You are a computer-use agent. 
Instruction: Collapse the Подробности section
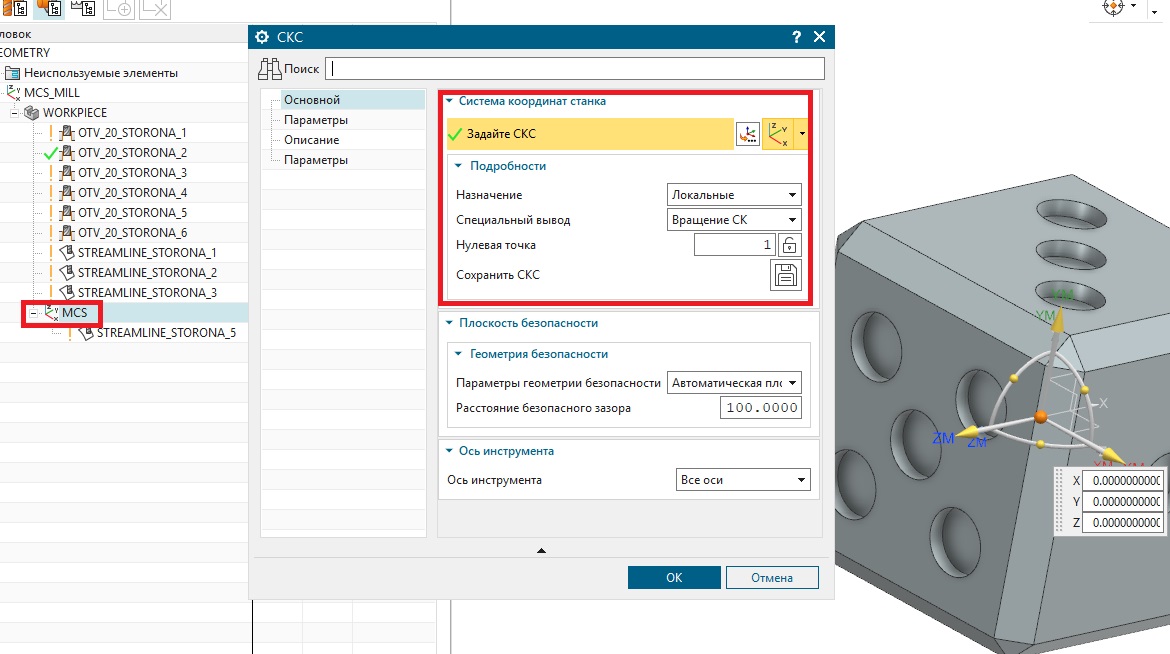click(459, 166)
